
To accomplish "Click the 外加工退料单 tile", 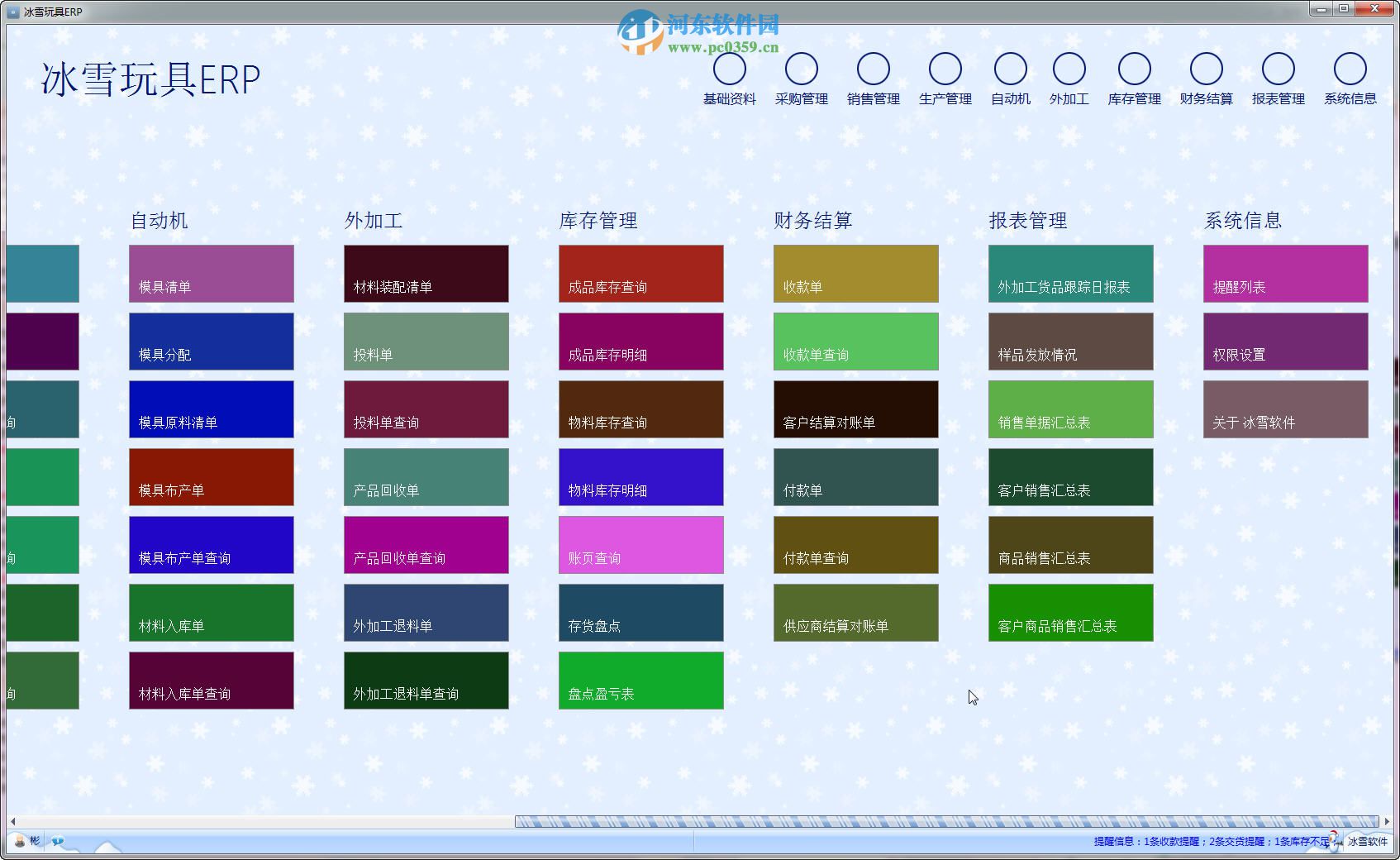I will click(426, 613).
